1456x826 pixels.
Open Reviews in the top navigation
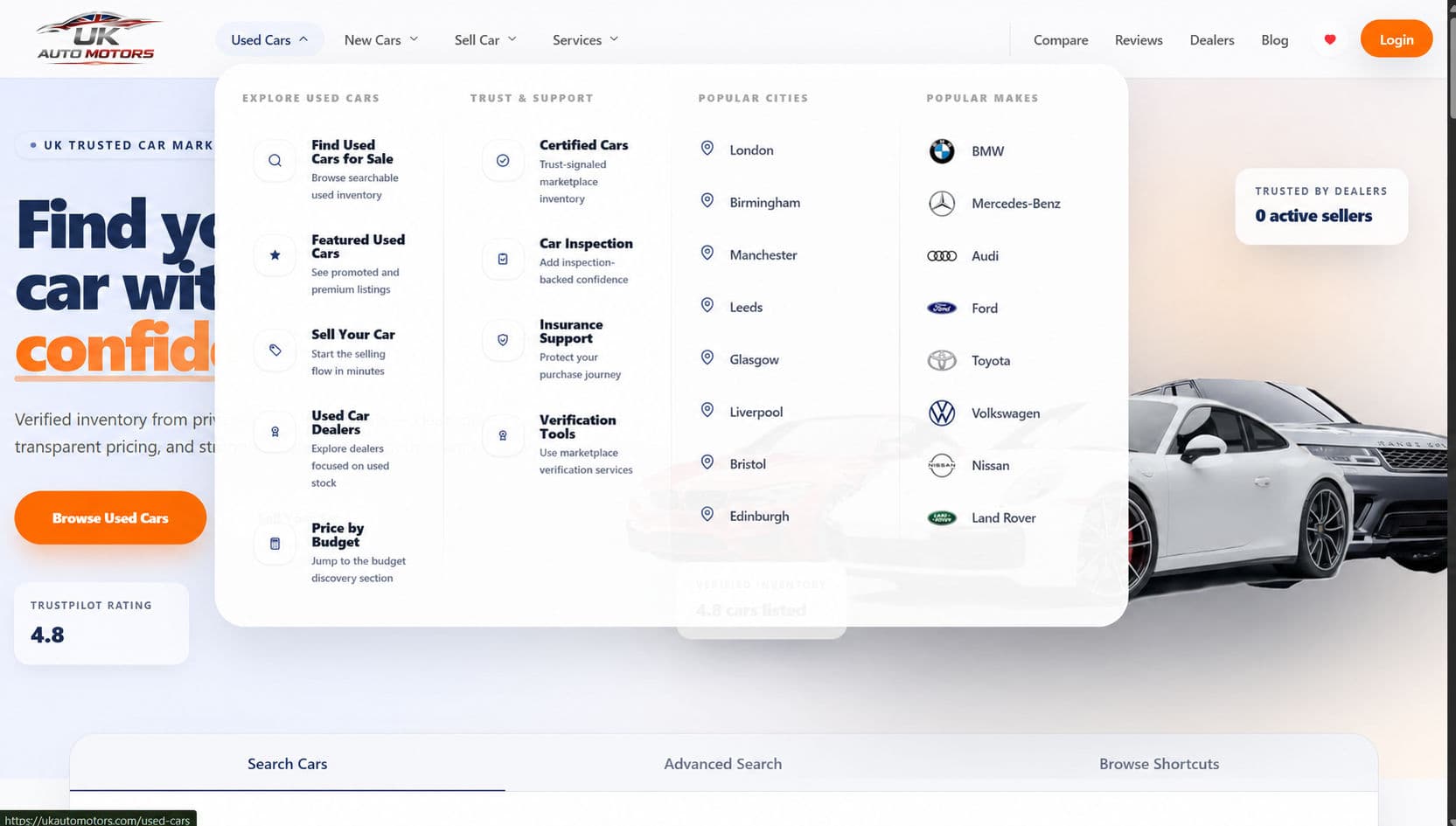click(x=1139, y=40)
